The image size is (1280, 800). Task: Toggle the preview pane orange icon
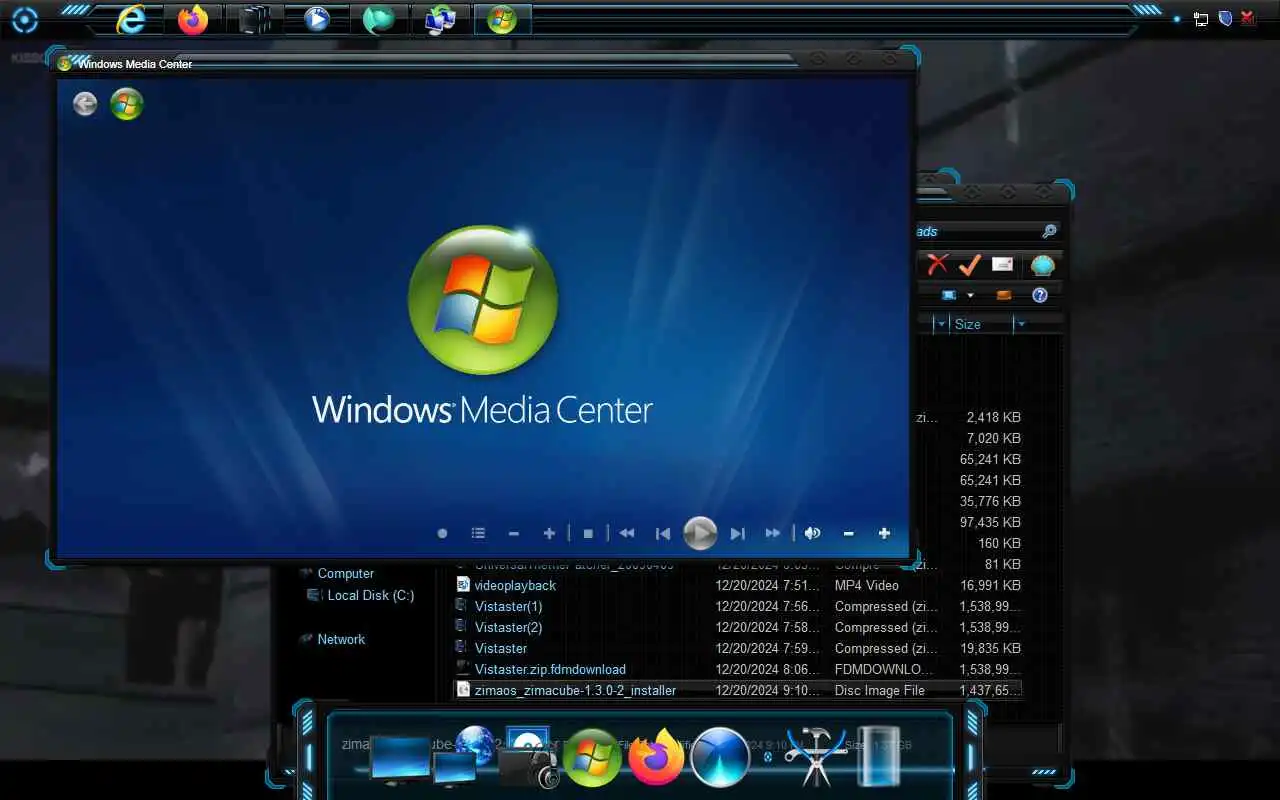click(1004, 295)
